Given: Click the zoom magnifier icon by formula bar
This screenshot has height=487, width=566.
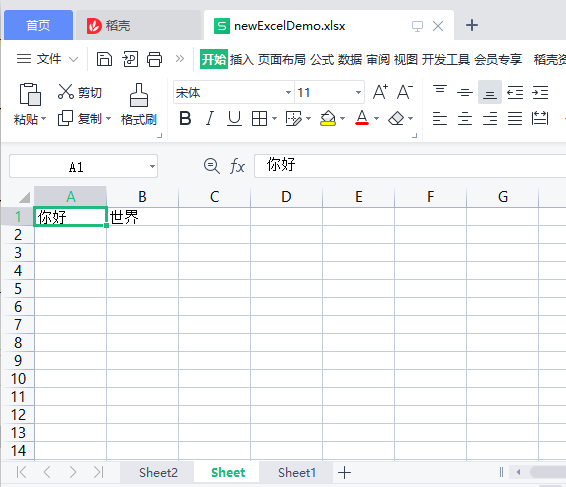Looking at the screenshot, I should click(212, 166).
